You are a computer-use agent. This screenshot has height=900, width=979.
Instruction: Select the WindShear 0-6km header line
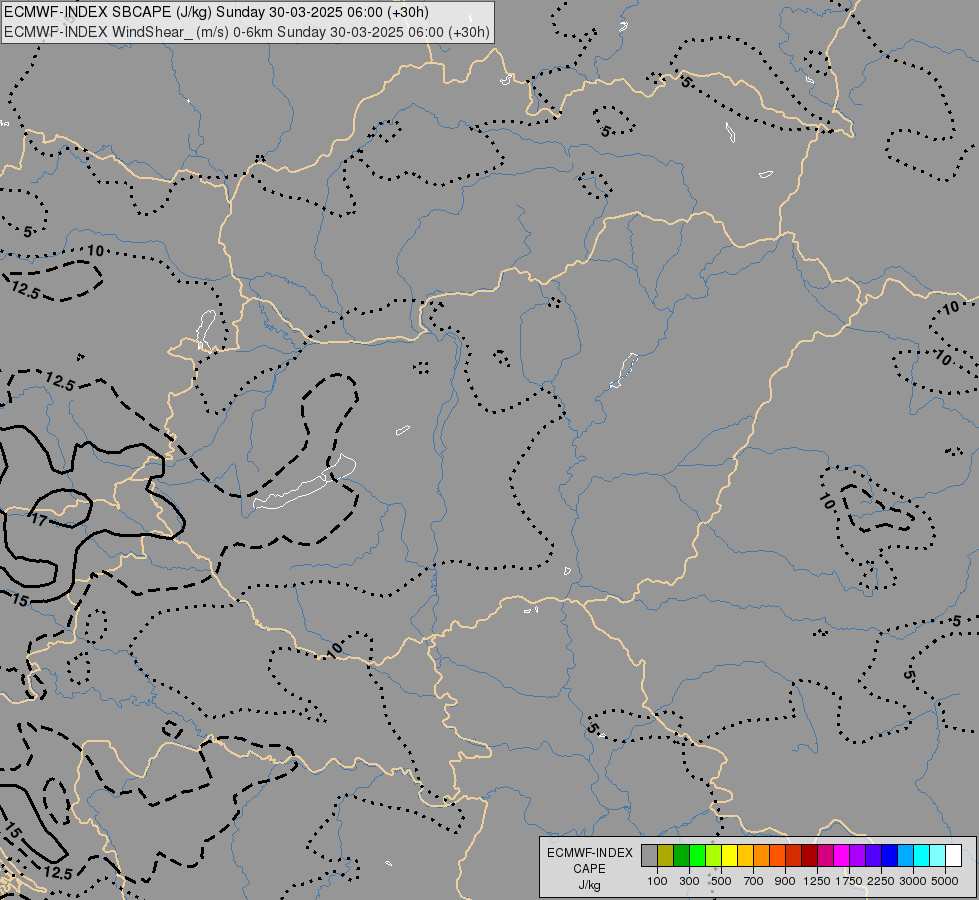(247, 32)
